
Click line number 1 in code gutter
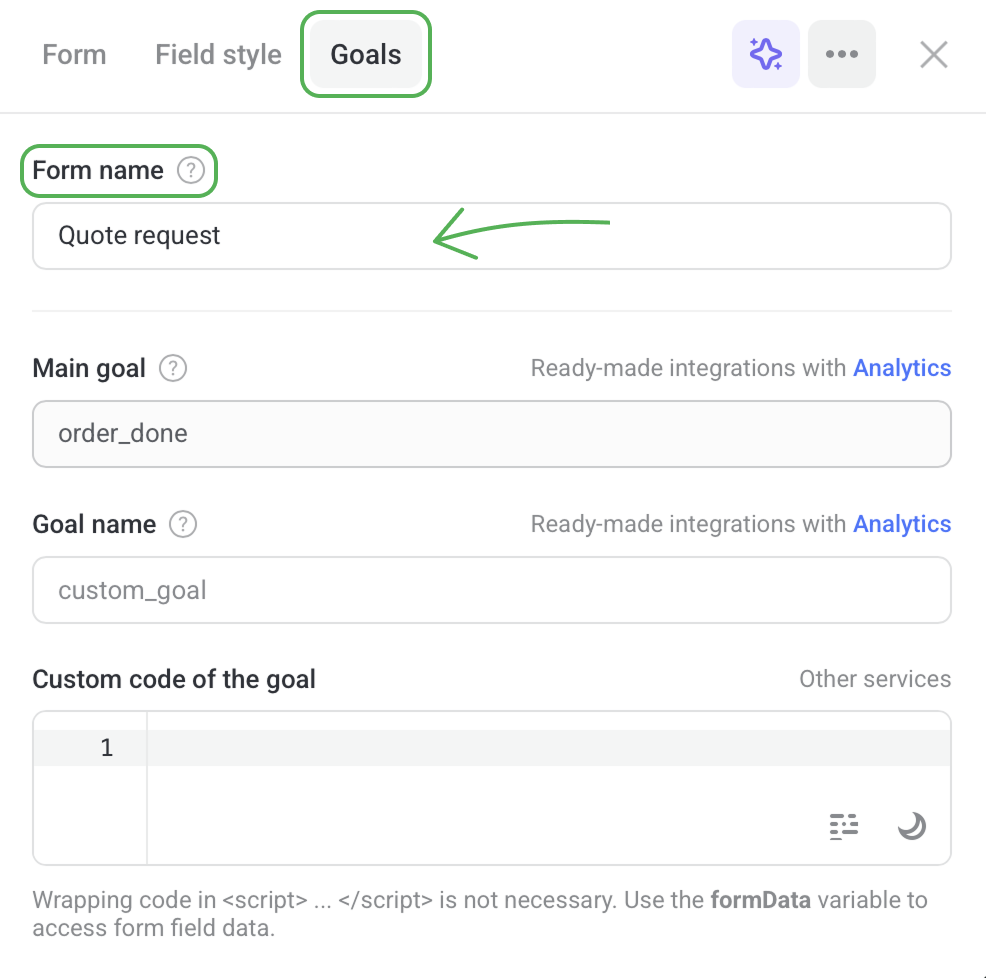point(106,748)
